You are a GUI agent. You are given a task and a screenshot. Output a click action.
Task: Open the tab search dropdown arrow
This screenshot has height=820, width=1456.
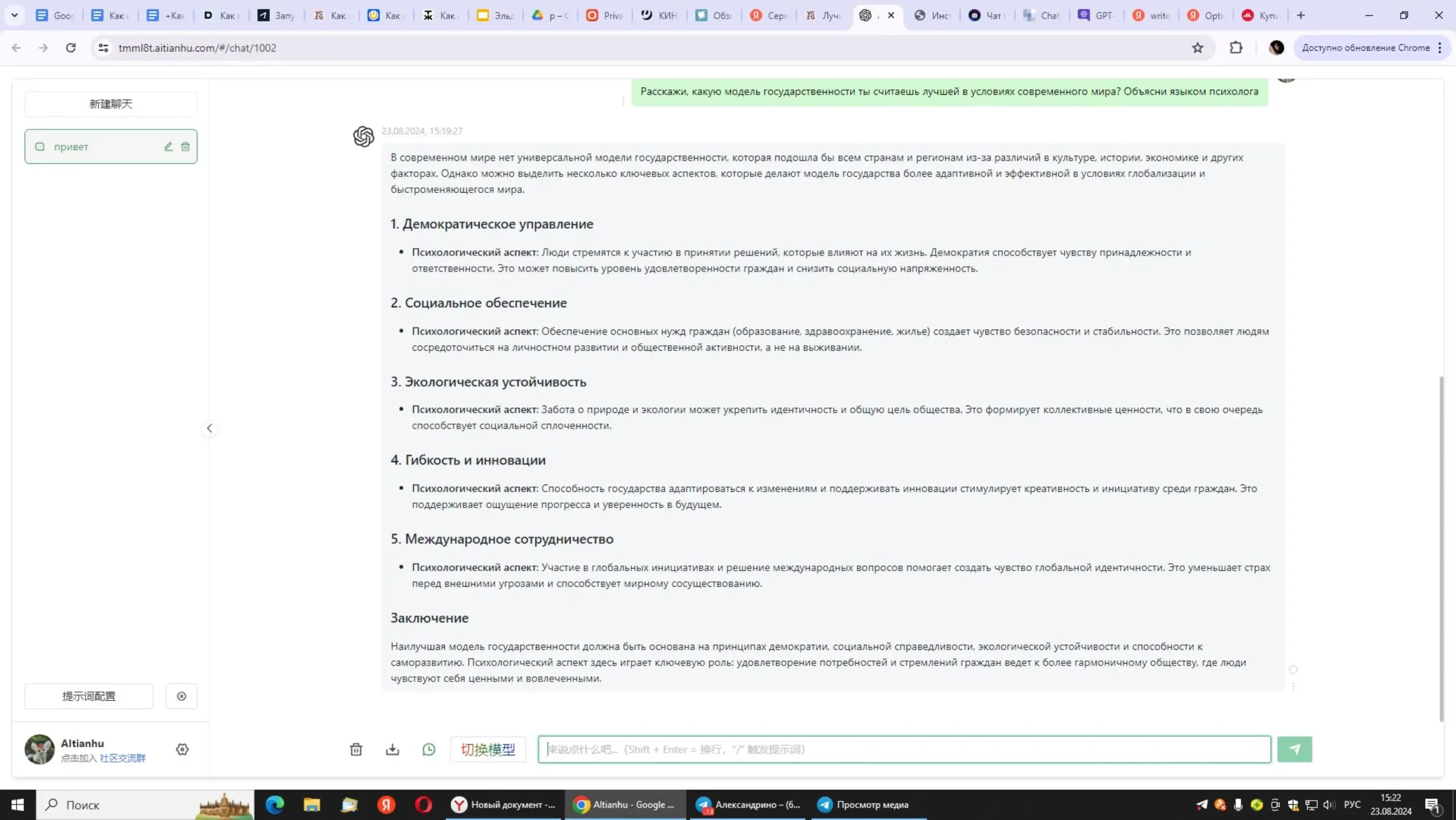15,15
